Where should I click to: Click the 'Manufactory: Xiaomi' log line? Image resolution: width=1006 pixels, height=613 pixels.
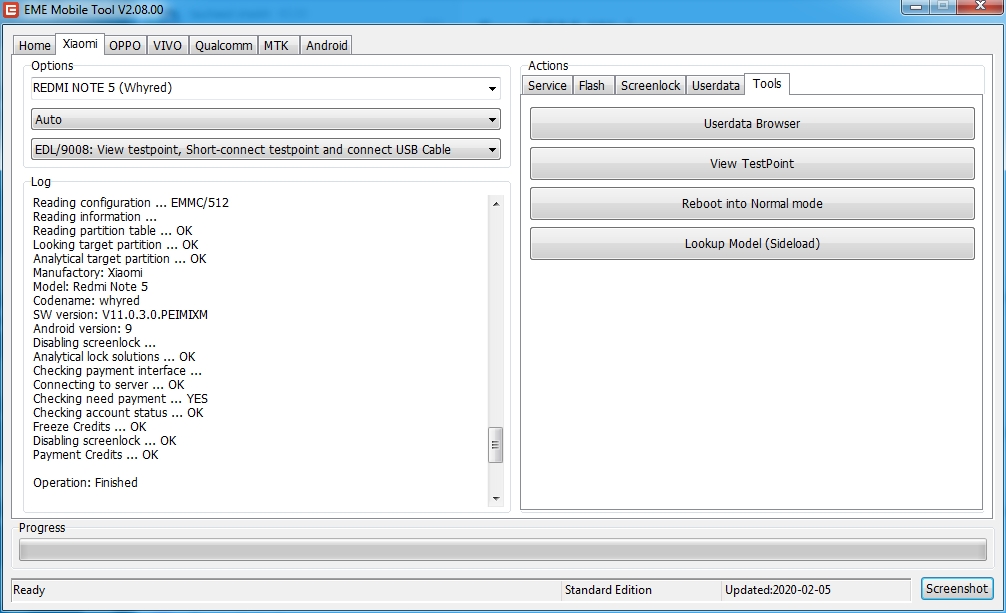tap(88, 272)
